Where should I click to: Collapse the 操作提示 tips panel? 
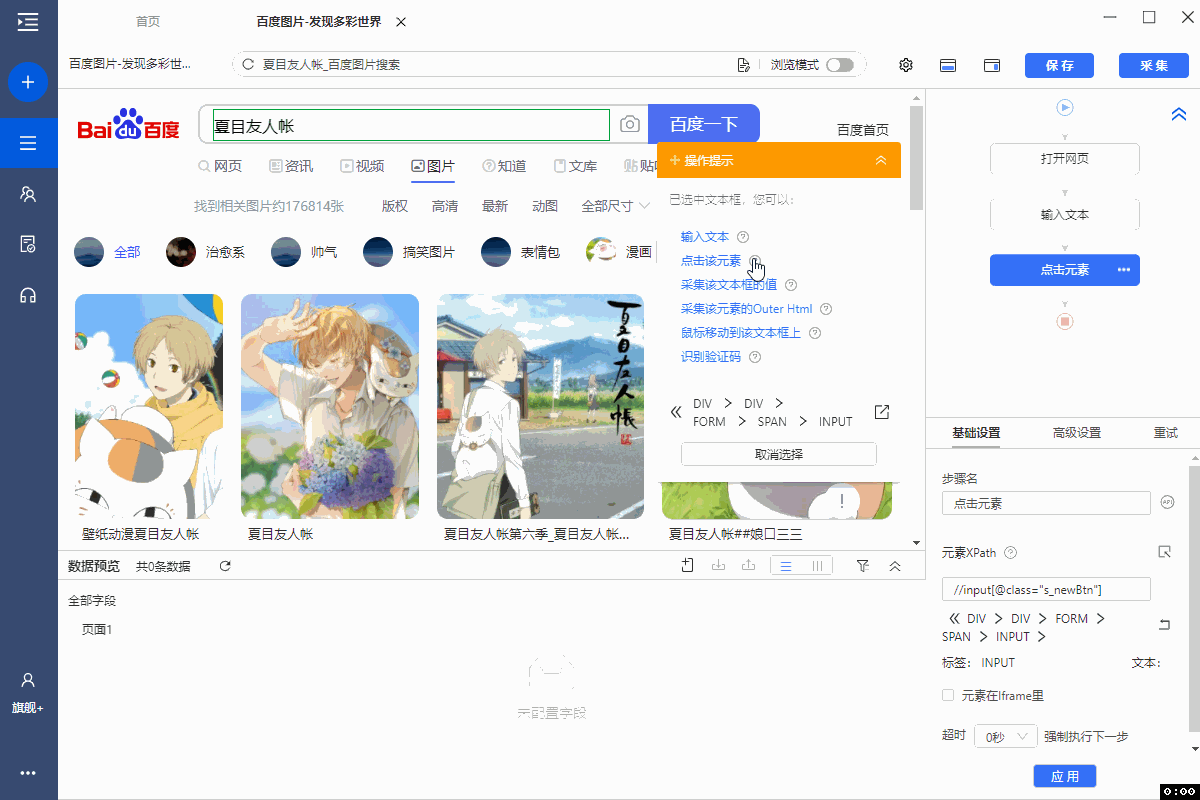[x=881, y=160]
